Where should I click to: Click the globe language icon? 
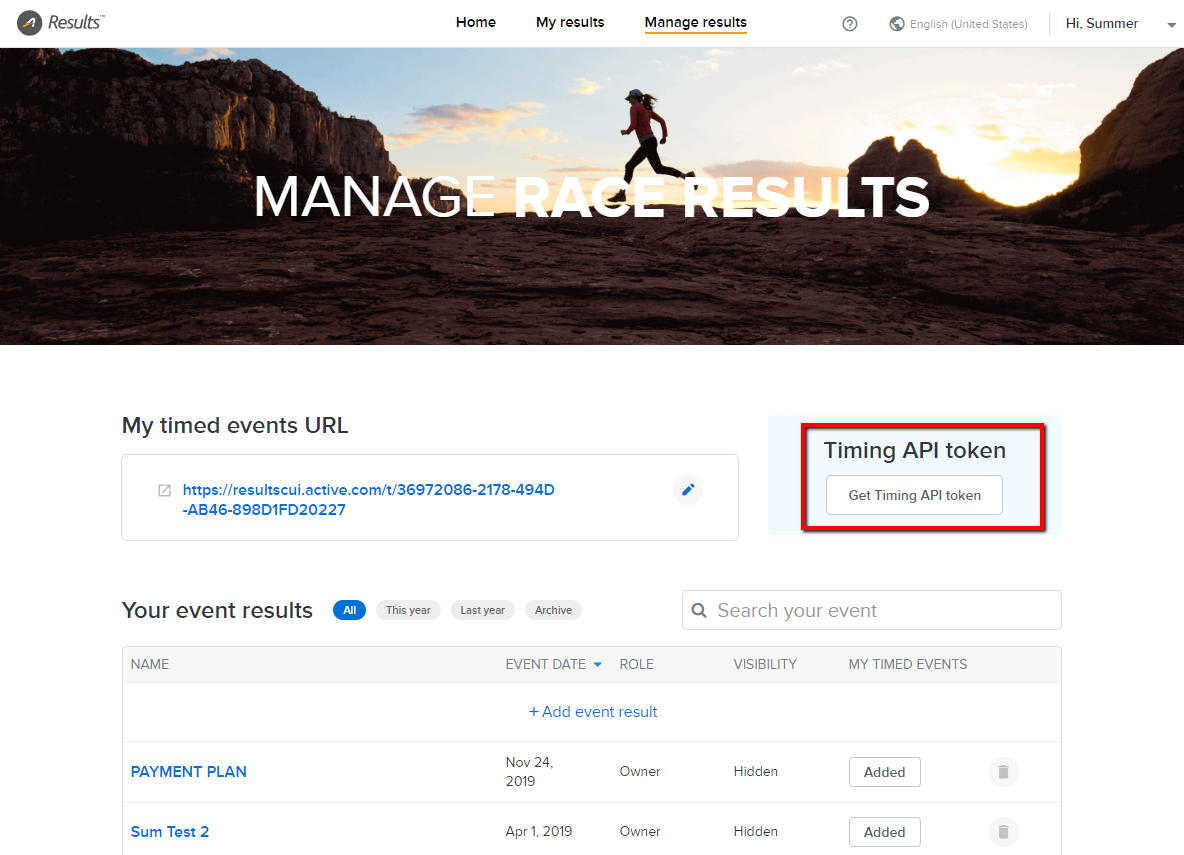click(x=897, y=24)
